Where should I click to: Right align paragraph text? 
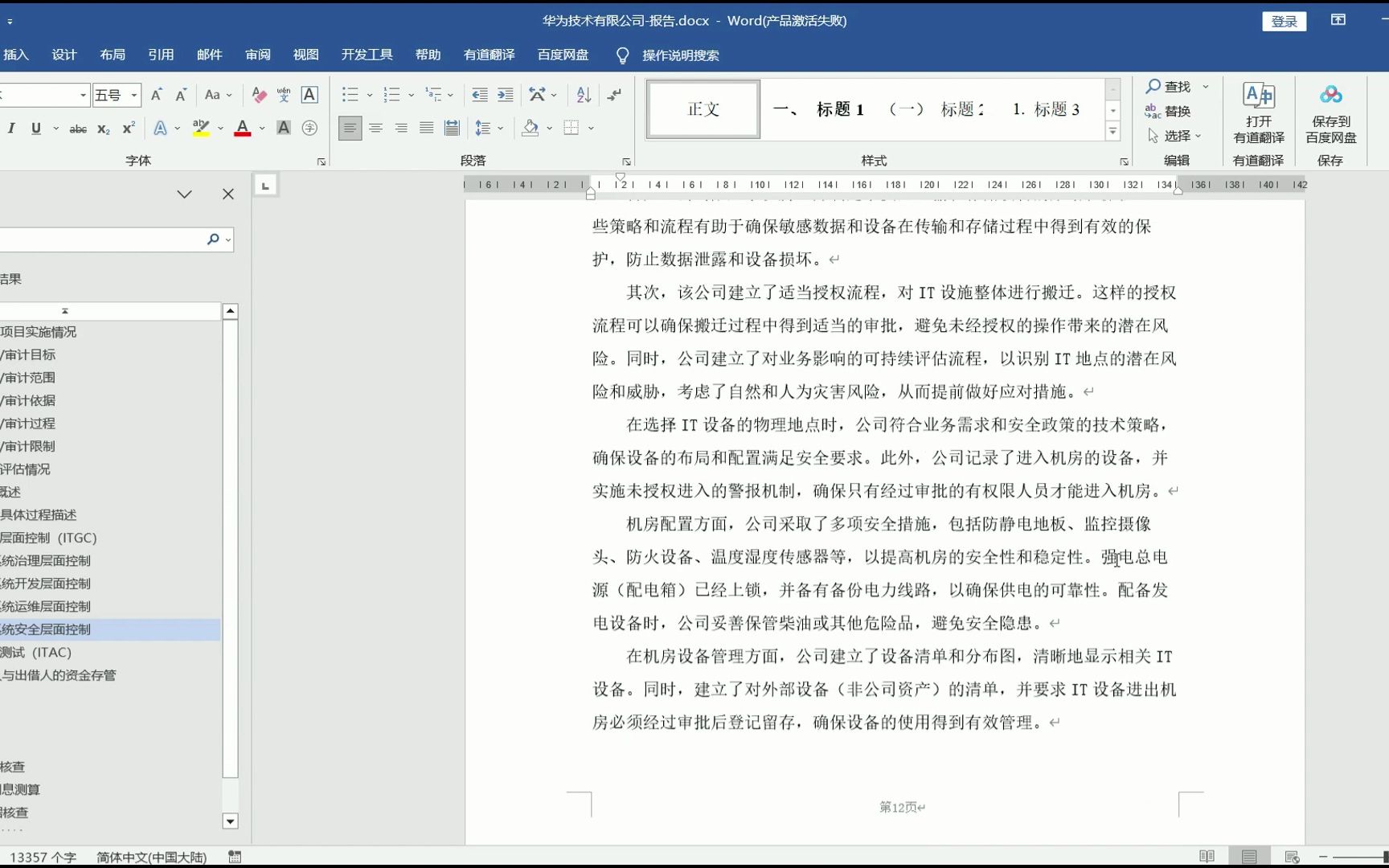click(x=401, y=128)
